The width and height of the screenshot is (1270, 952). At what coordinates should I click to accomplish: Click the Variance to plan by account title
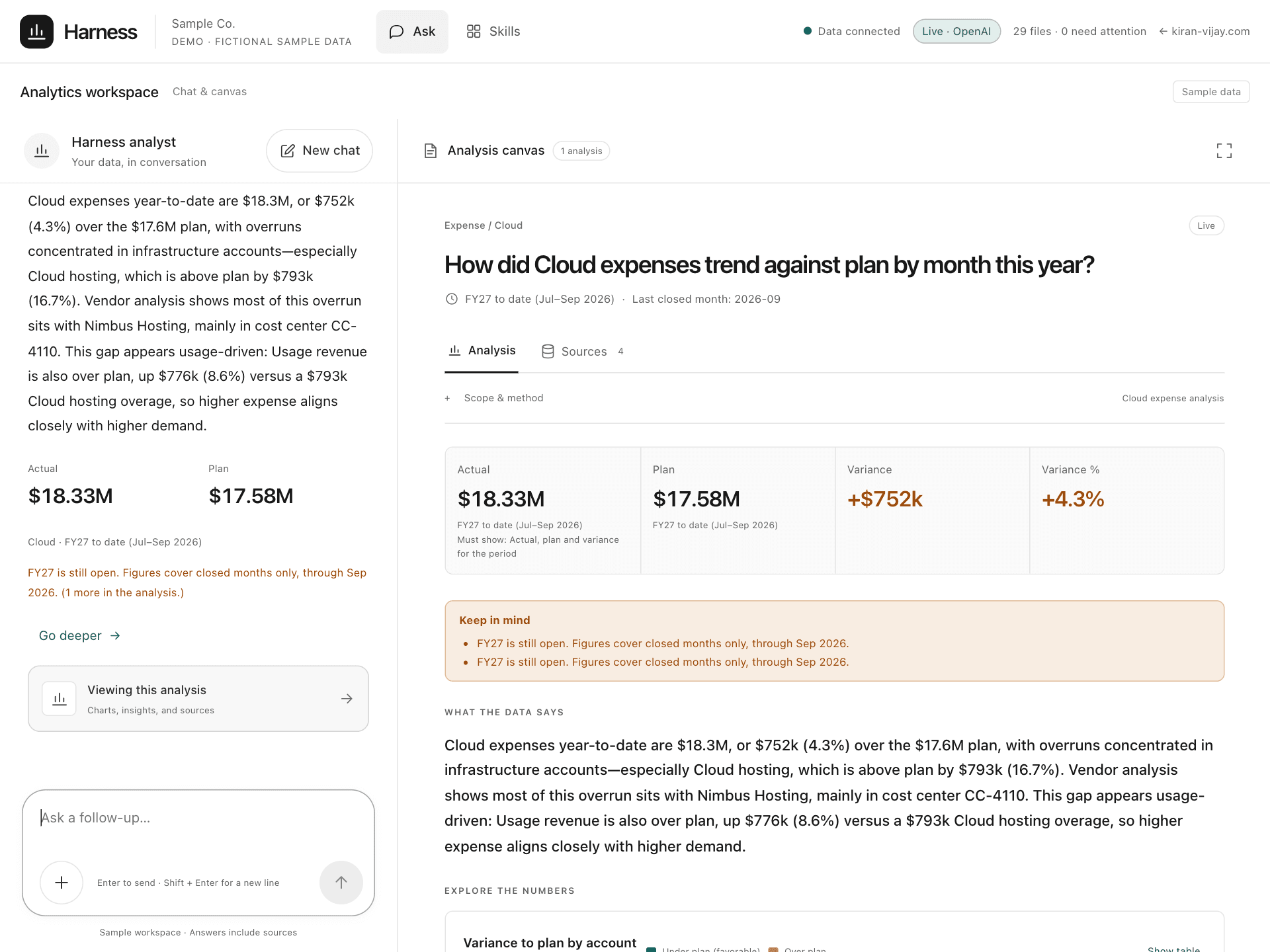point(550,943)
